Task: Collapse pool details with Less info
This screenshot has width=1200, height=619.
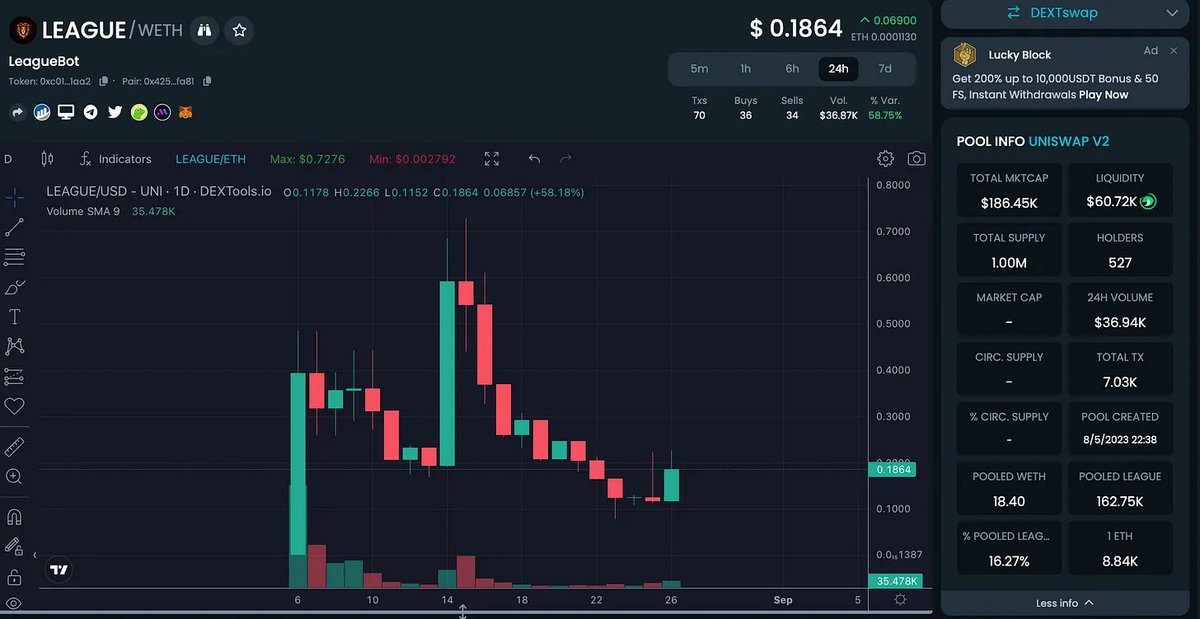Action: (1065, 603)
